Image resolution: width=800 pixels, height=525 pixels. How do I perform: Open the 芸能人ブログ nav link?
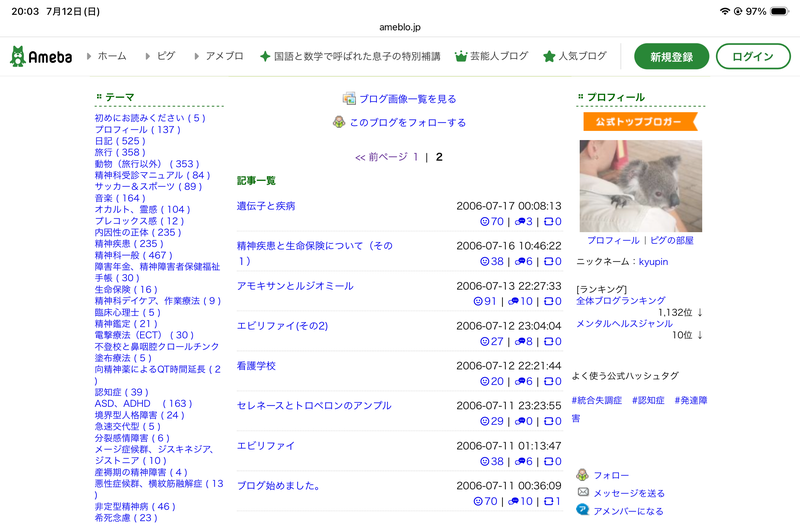(499, 56)
